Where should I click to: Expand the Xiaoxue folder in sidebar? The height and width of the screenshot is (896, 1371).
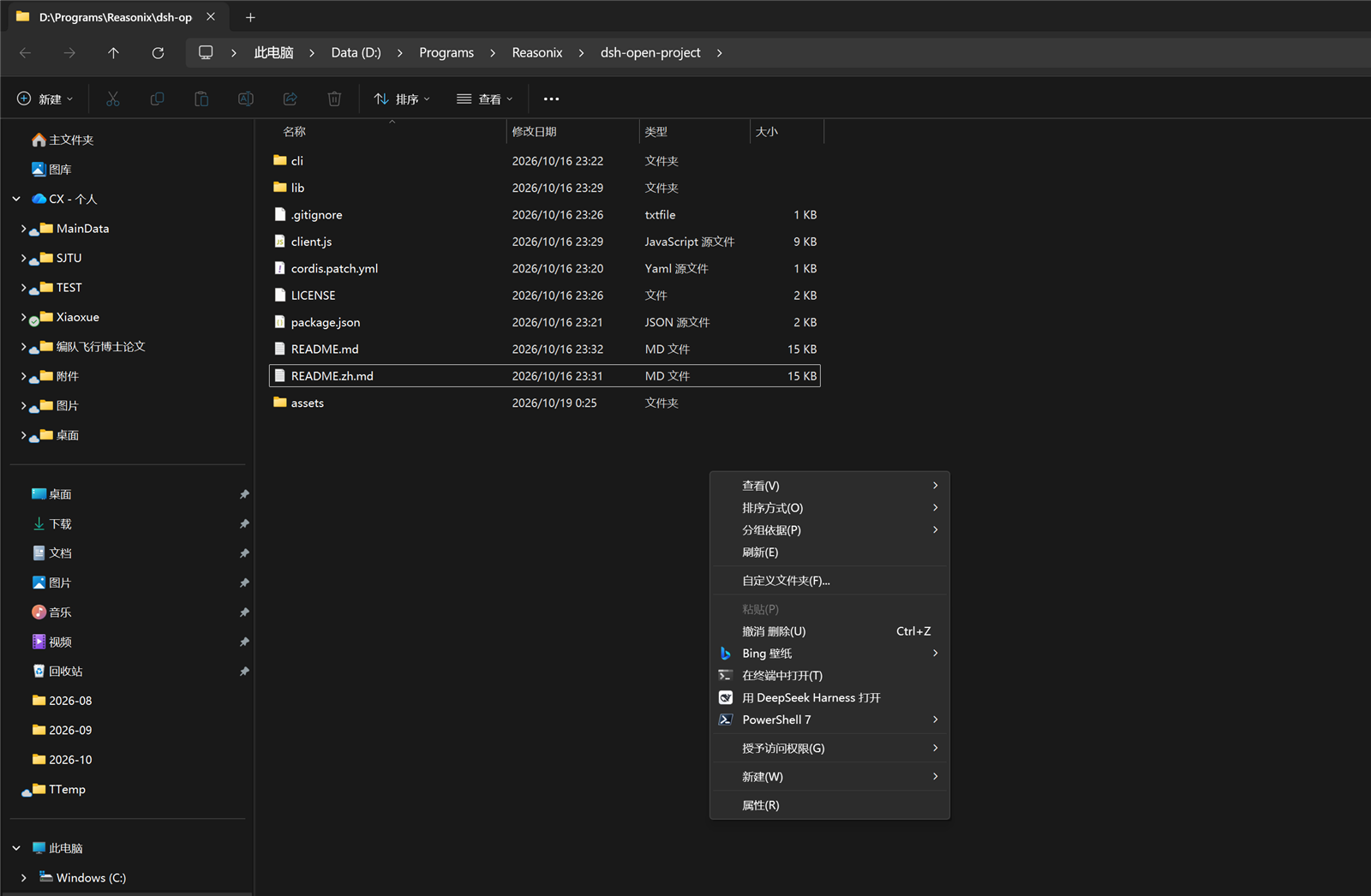[x=23, y=317]
